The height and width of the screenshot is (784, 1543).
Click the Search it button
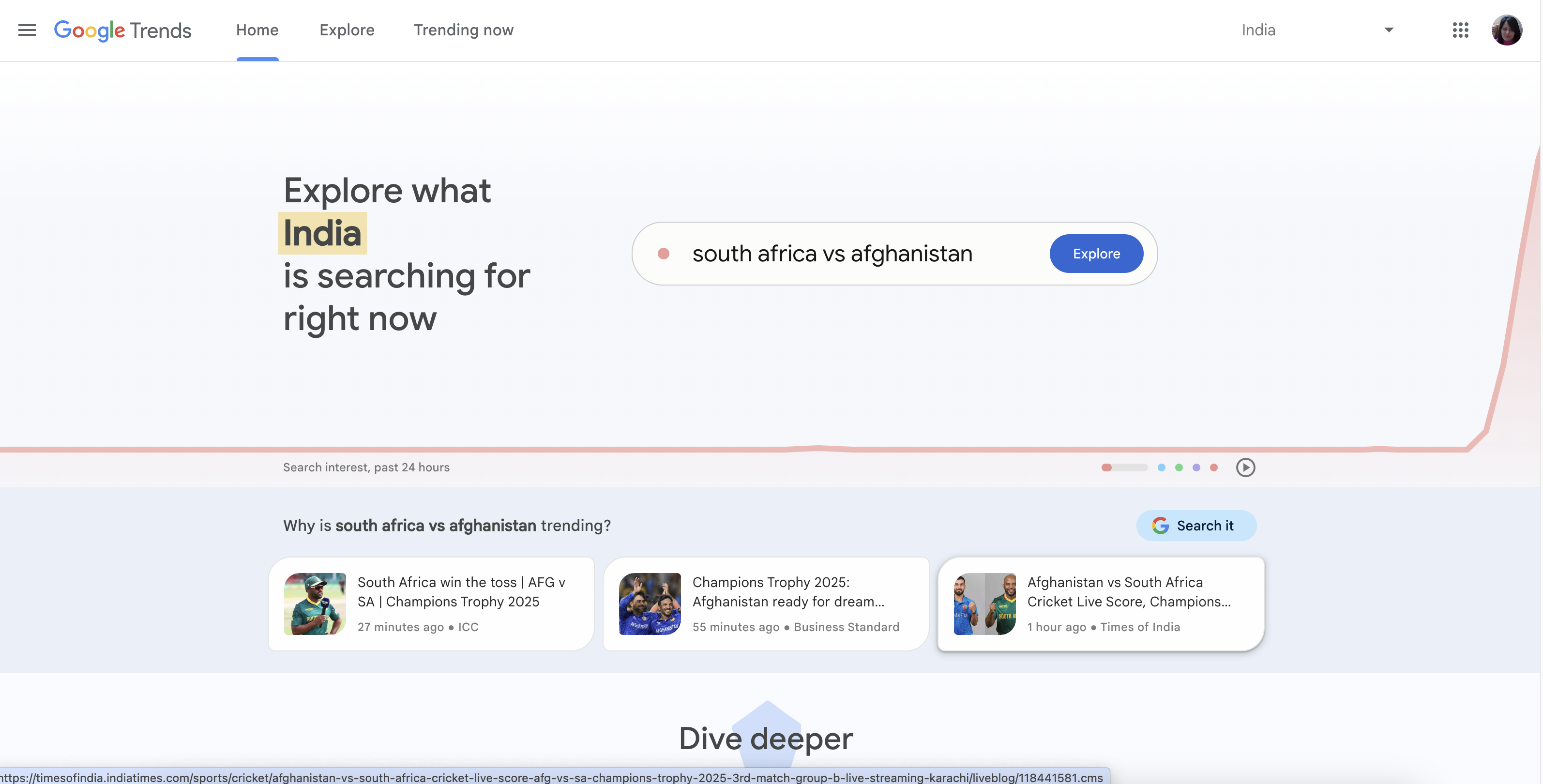click(1196, 525)
